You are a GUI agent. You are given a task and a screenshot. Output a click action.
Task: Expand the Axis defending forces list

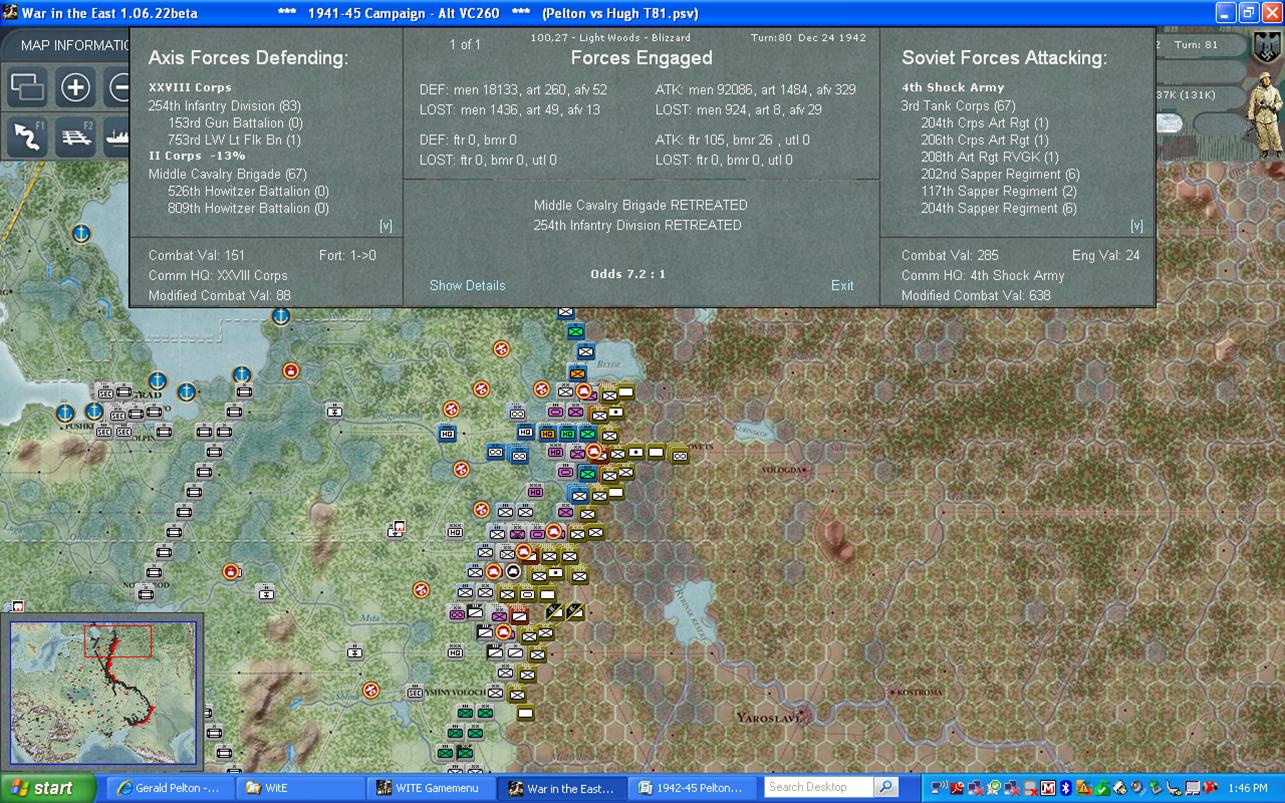pos(385,226)
